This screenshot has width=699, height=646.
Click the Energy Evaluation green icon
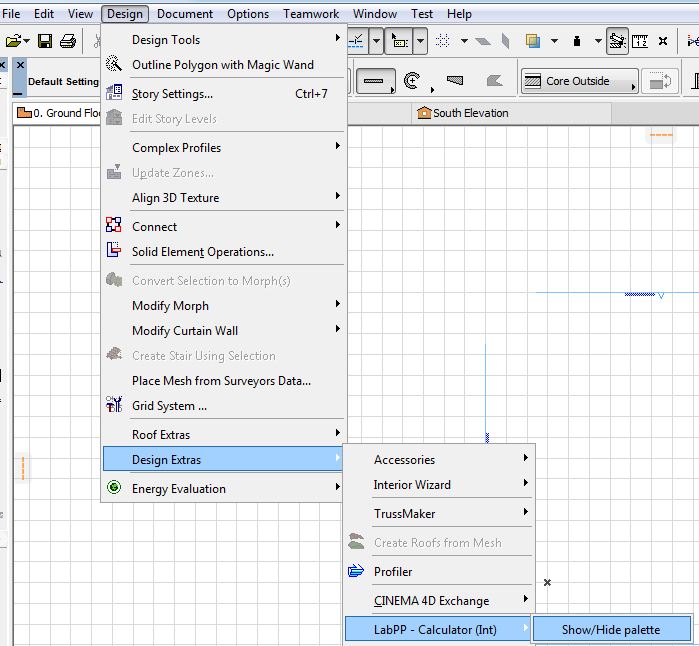click(114, 487)
